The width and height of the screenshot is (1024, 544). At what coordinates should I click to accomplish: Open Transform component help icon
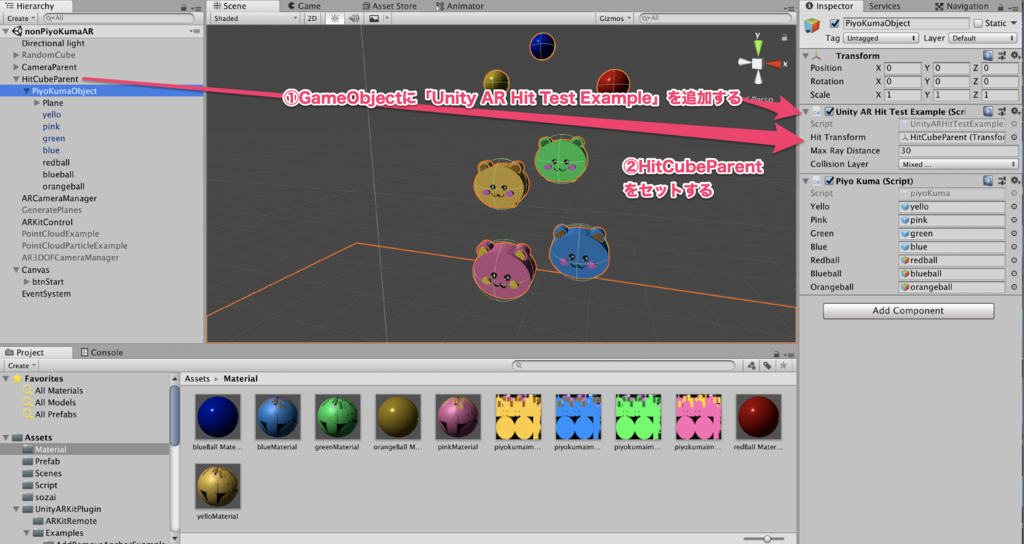[988, 56]
